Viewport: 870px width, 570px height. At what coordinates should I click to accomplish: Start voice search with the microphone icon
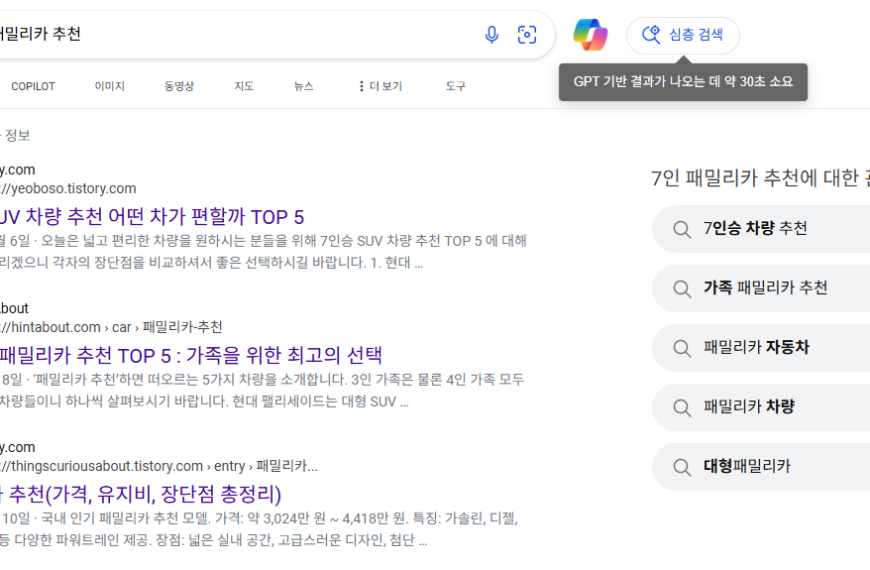492,34
